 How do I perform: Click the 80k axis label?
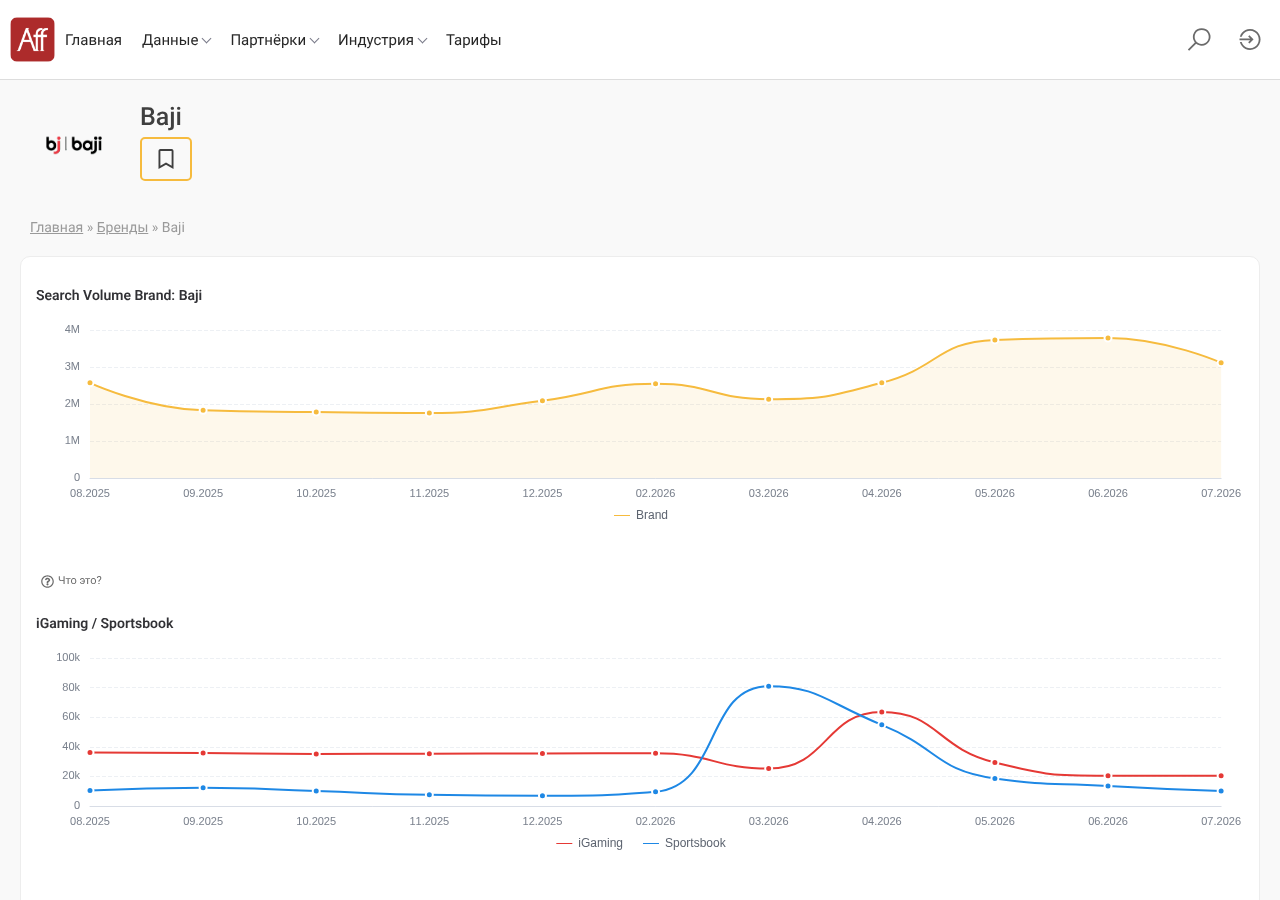pos(71,687)
